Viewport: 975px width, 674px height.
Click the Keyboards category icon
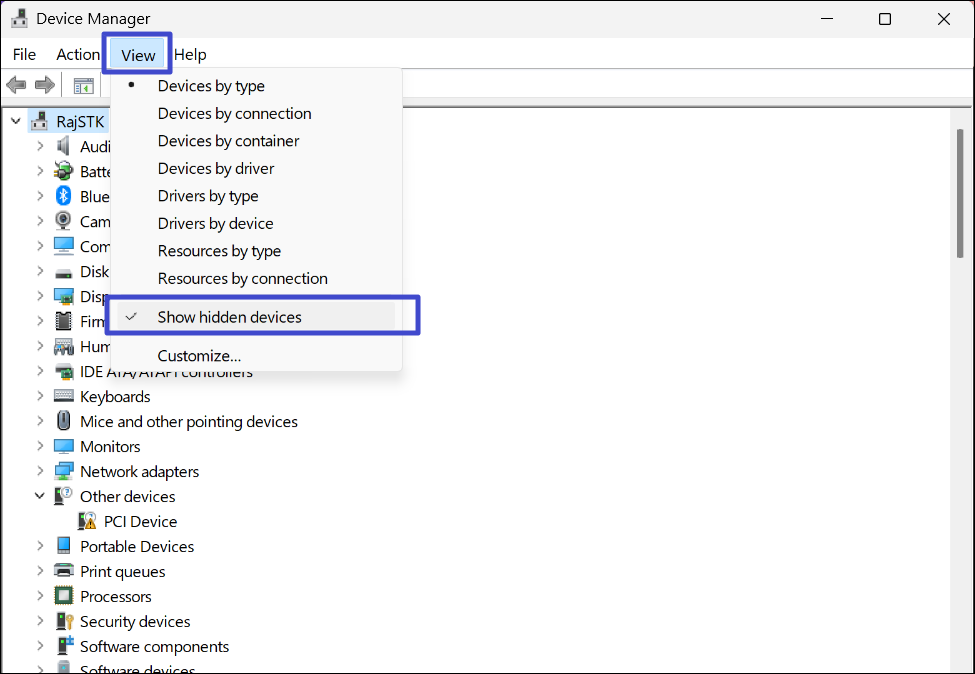pyautogui.click(x=63, y=395)
